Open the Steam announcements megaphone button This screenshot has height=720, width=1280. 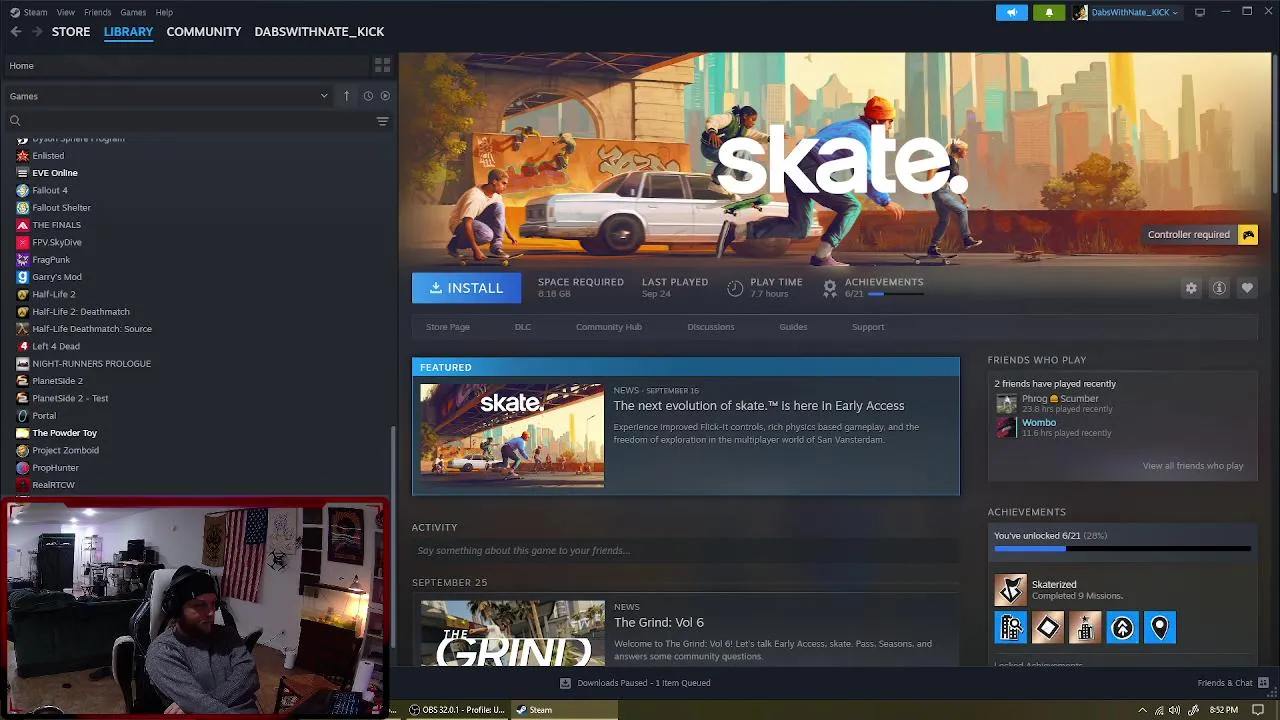(x=1011, y=12)
